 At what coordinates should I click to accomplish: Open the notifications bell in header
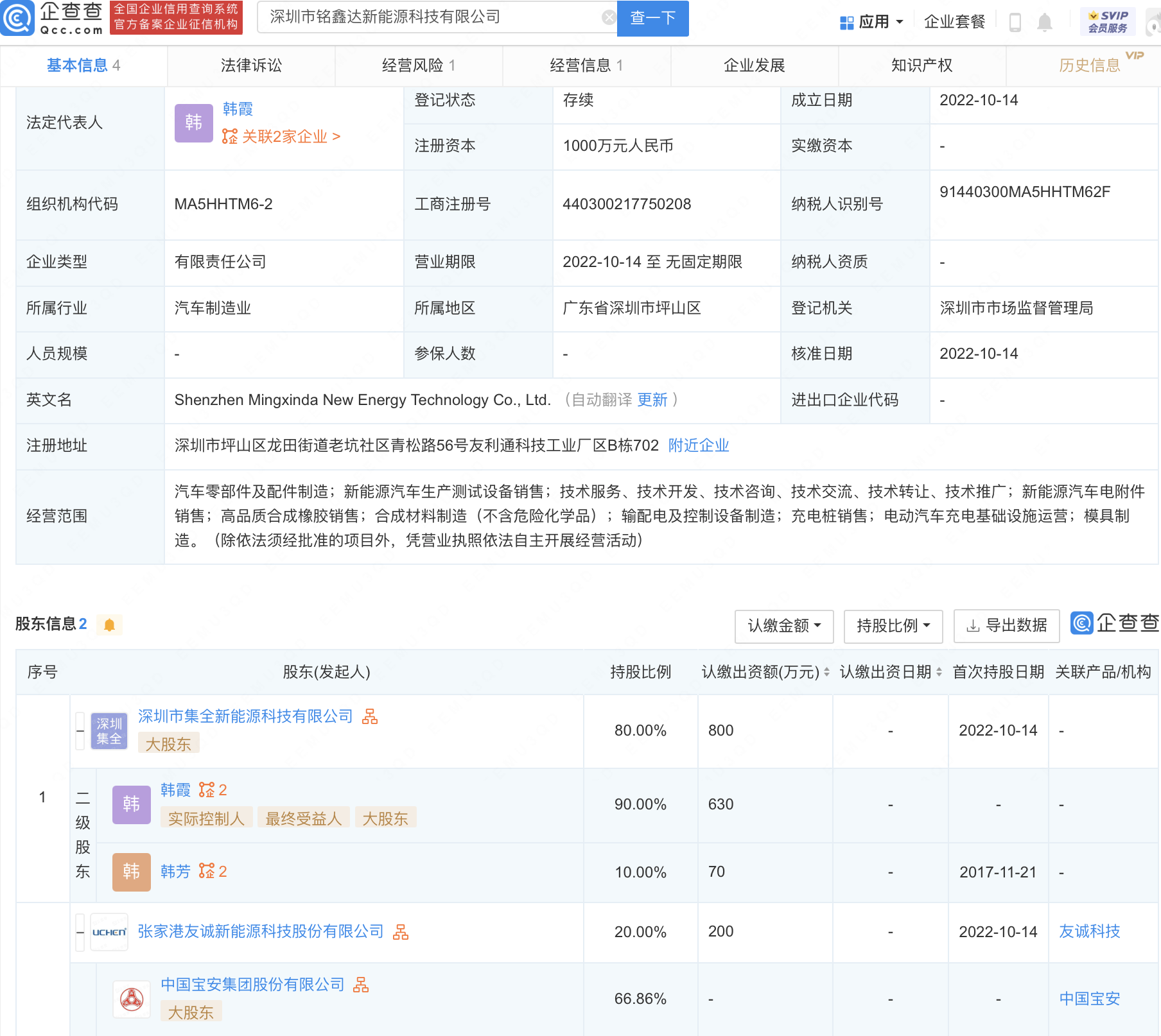(1045, 22)
